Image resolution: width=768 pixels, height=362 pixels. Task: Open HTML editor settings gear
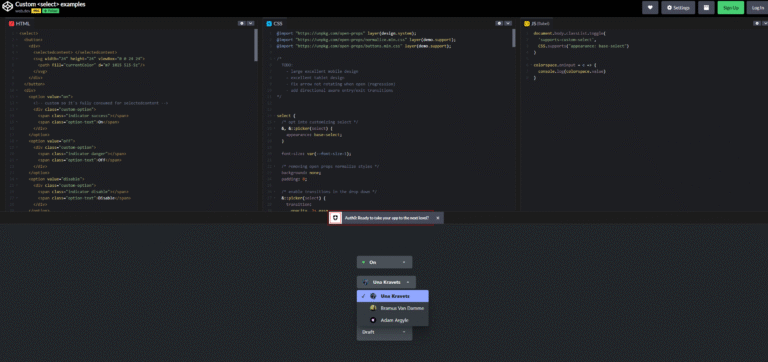pos(242,23)
